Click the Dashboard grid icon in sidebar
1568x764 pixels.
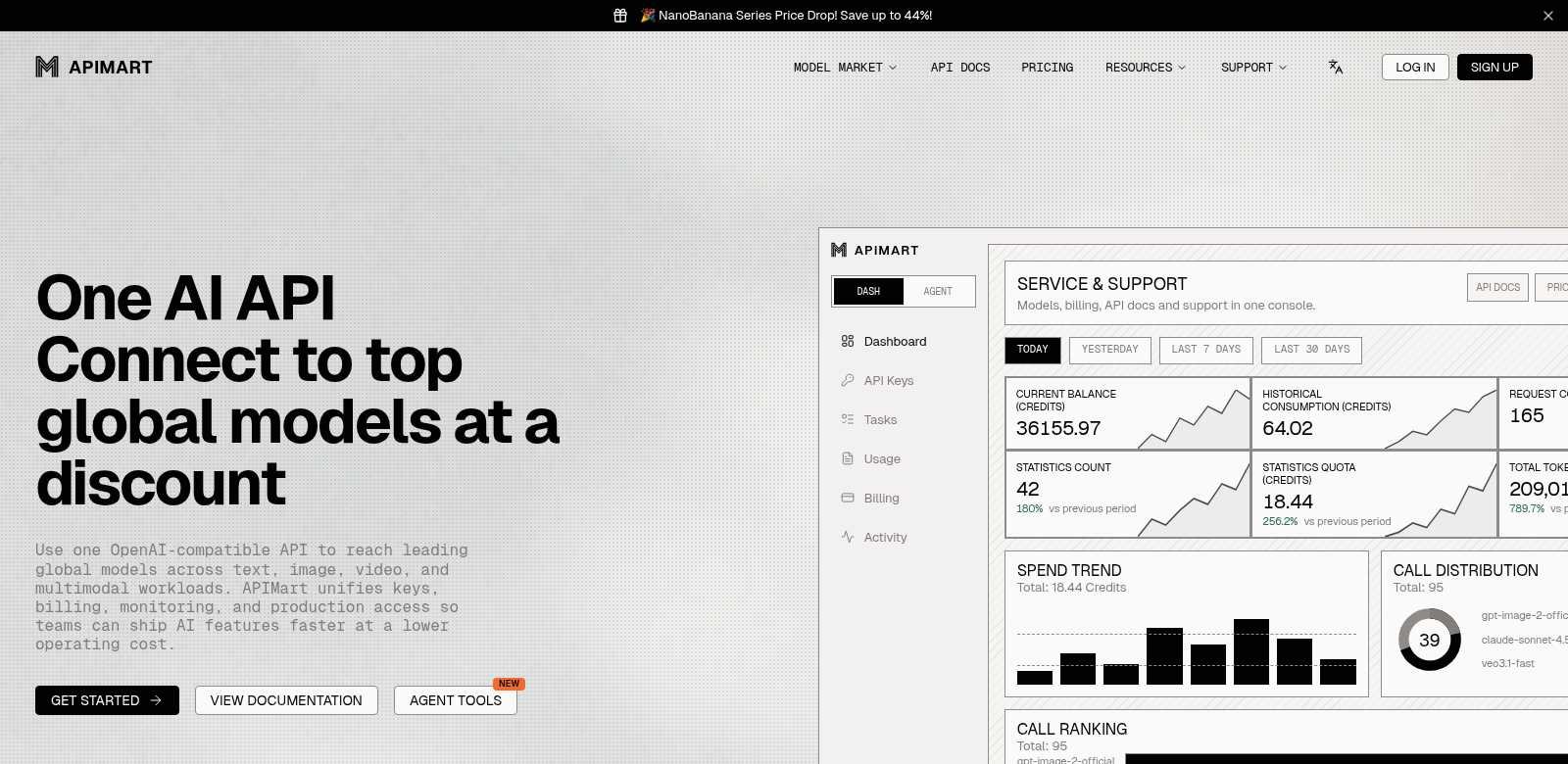[848, 341]
